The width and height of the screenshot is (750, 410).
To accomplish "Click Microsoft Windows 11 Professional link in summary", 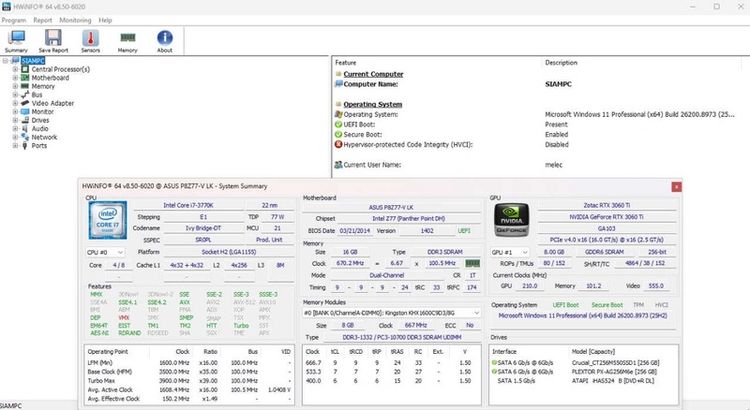I will click(x=583, y=316).
